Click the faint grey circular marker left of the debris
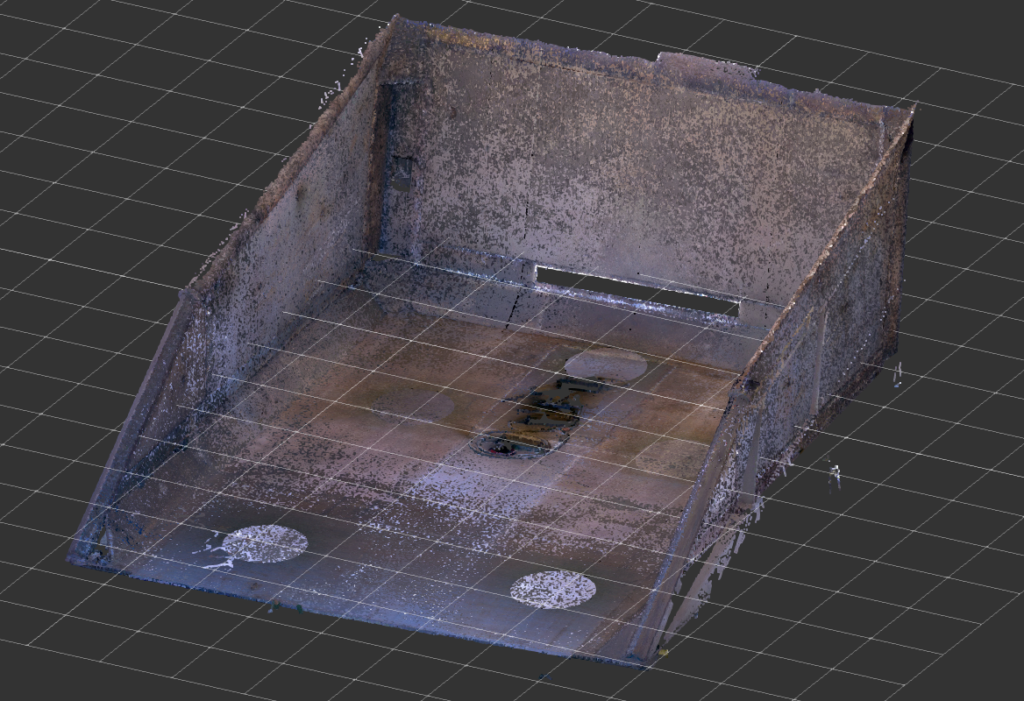Screen dimensions: 1024x701 (413, 405)
